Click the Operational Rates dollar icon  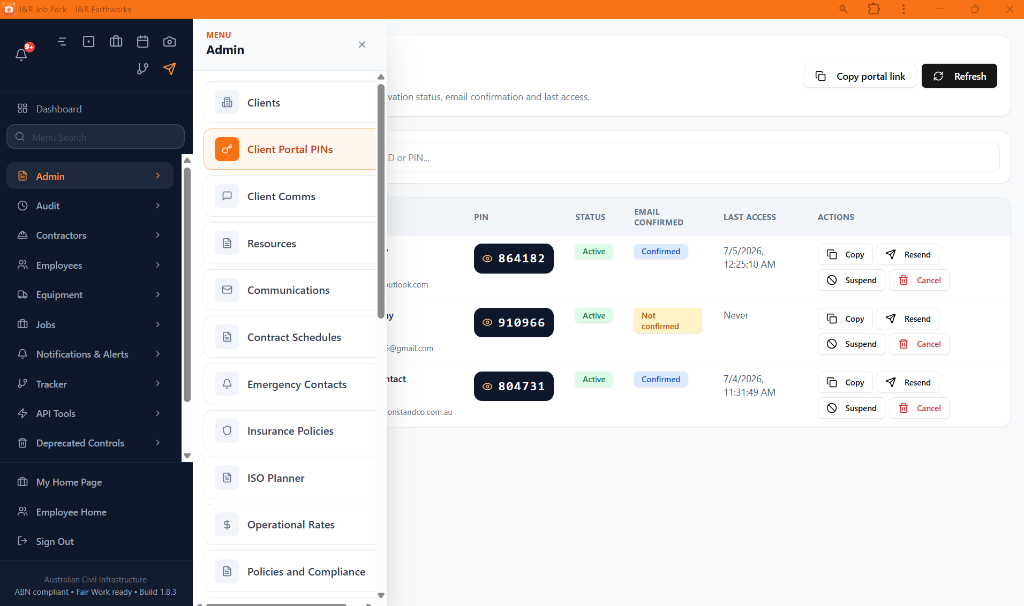227,524
